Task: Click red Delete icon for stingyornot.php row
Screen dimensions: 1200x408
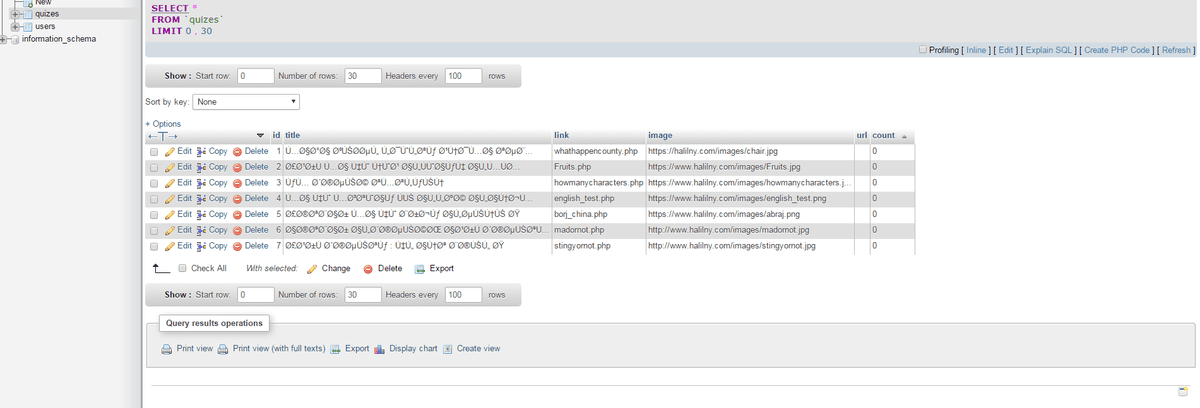Action: (237, 245)
